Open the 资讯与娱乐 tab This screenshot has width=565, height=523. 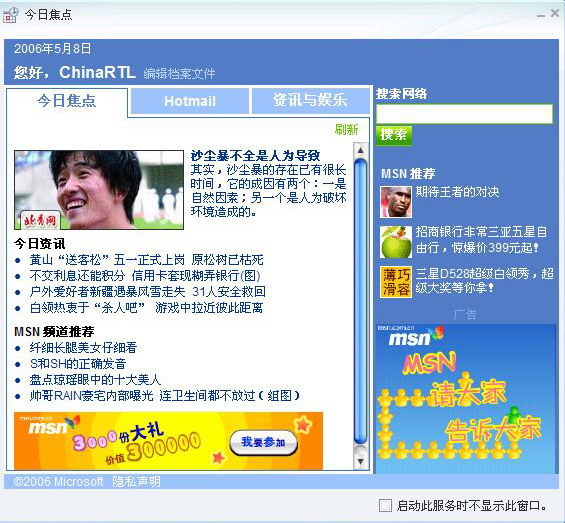pyautogui.click(x=311, y=101)
